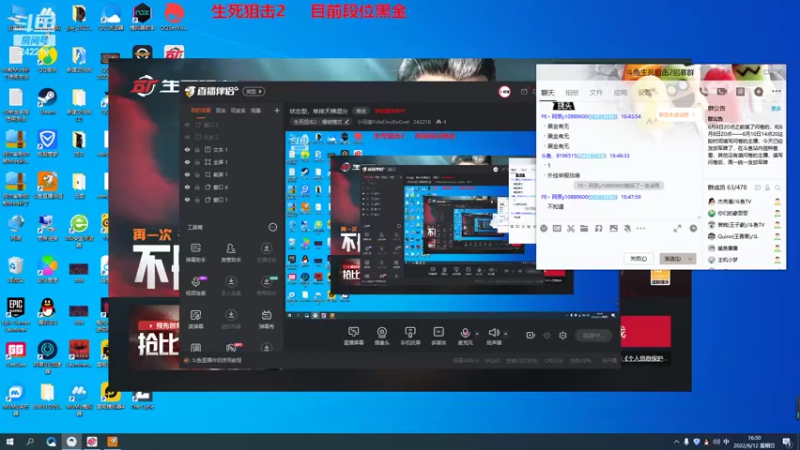Click QQ chat message input area
This screenshot has width=800, height=450.
click(x=617, y=243)
